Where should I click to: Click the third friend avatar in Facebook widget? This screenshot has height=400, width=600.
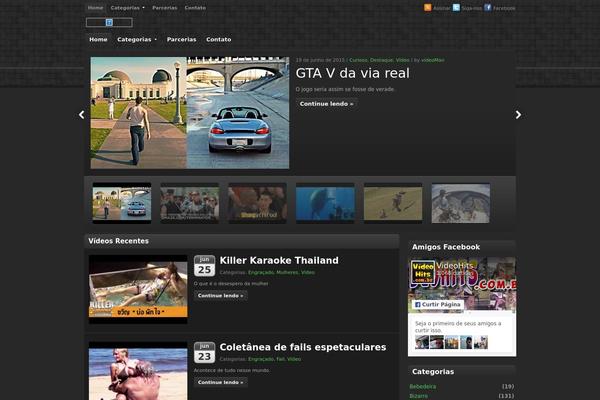[452, 342]
